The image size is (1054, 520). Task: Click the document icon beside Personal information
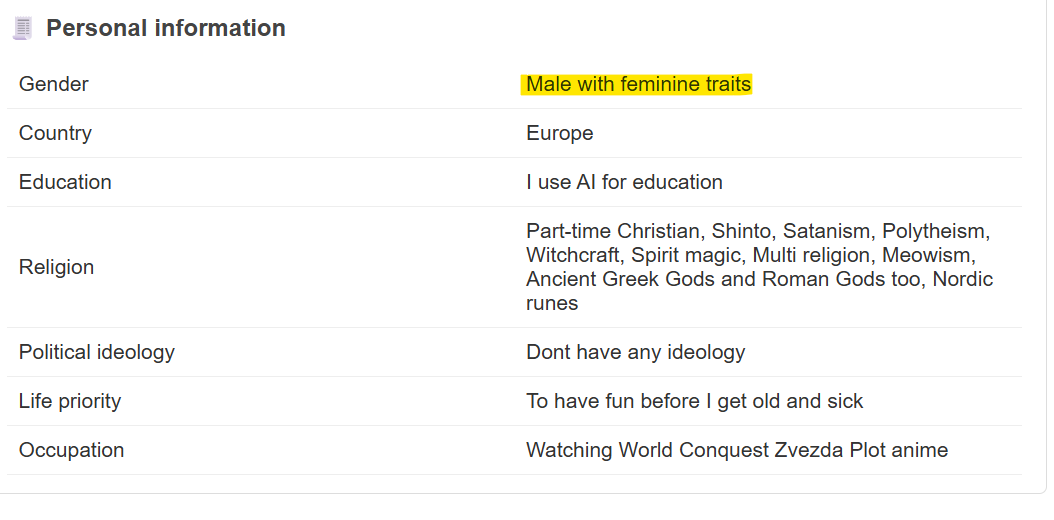pyautogui.click(x=22, y=28)
